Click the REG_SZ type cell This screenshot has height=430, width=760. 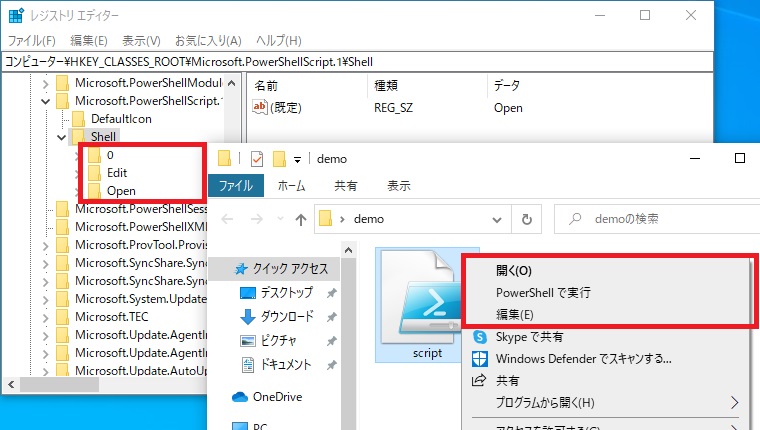393,108
